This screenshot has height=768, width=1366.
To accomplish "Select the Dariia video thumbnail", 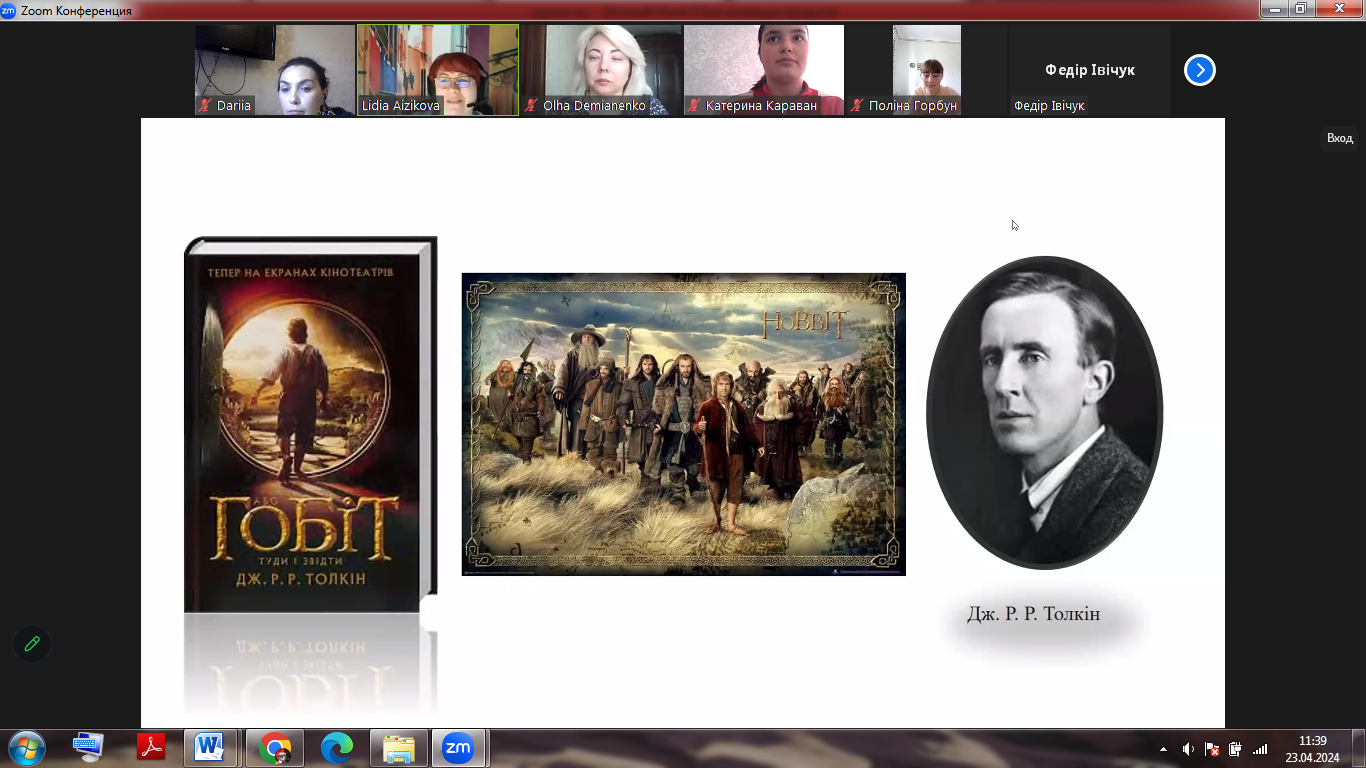I will (x=275, y=70).
